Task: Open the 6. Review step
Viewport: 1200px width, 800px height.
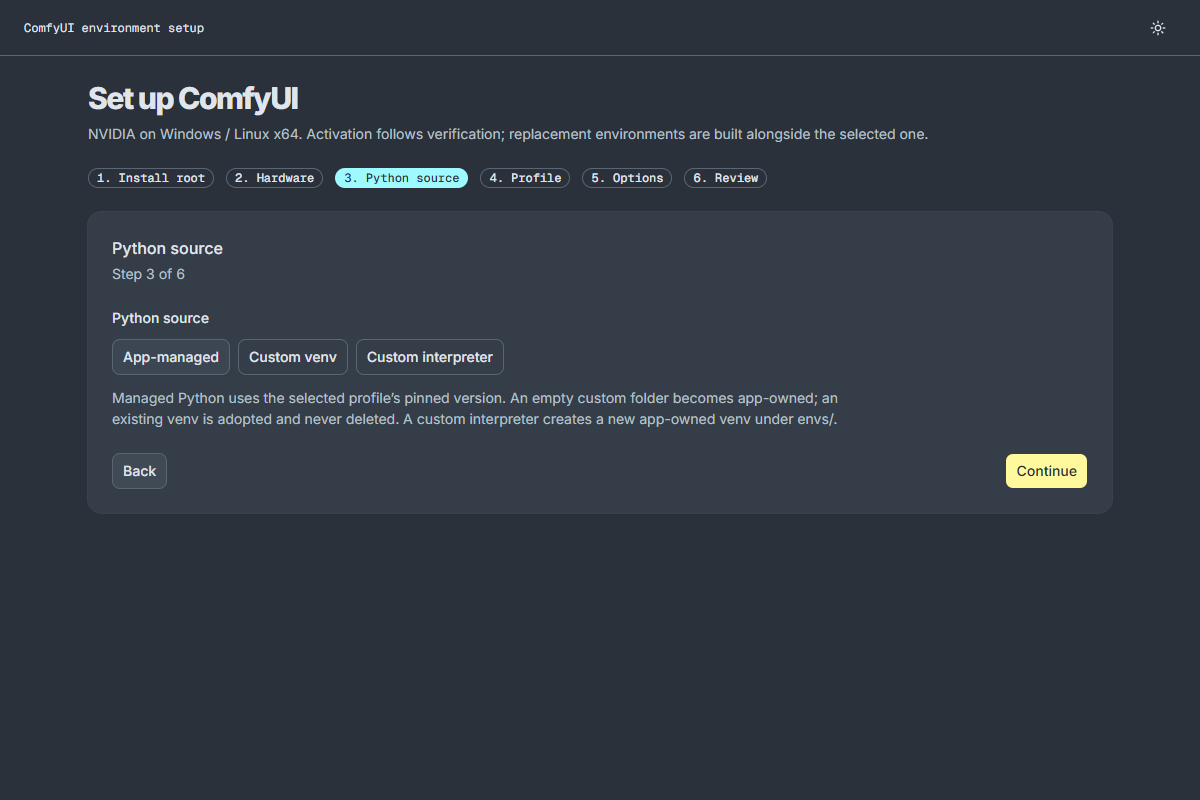Action: coord(725,178)
